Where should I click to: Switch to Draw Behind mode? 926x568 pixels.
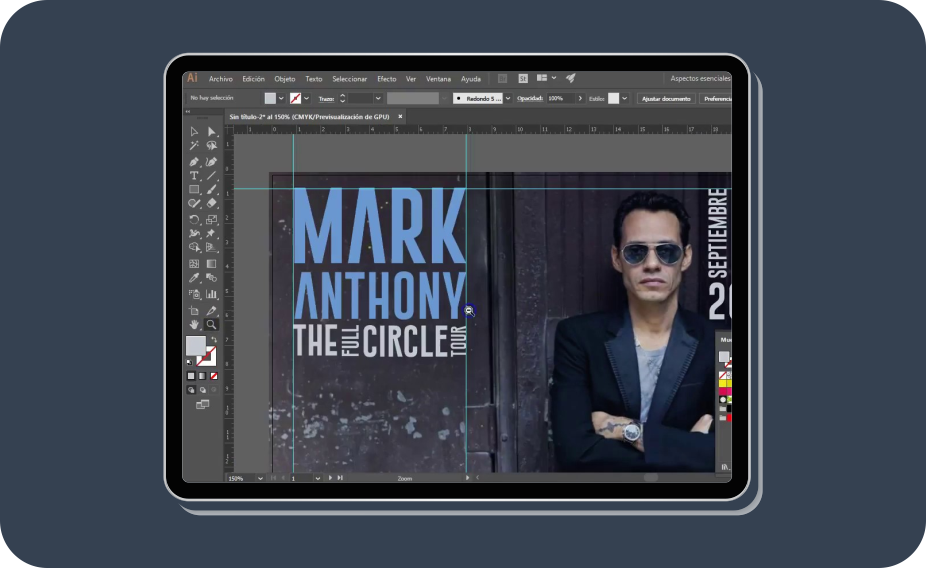tap(203, 390)
